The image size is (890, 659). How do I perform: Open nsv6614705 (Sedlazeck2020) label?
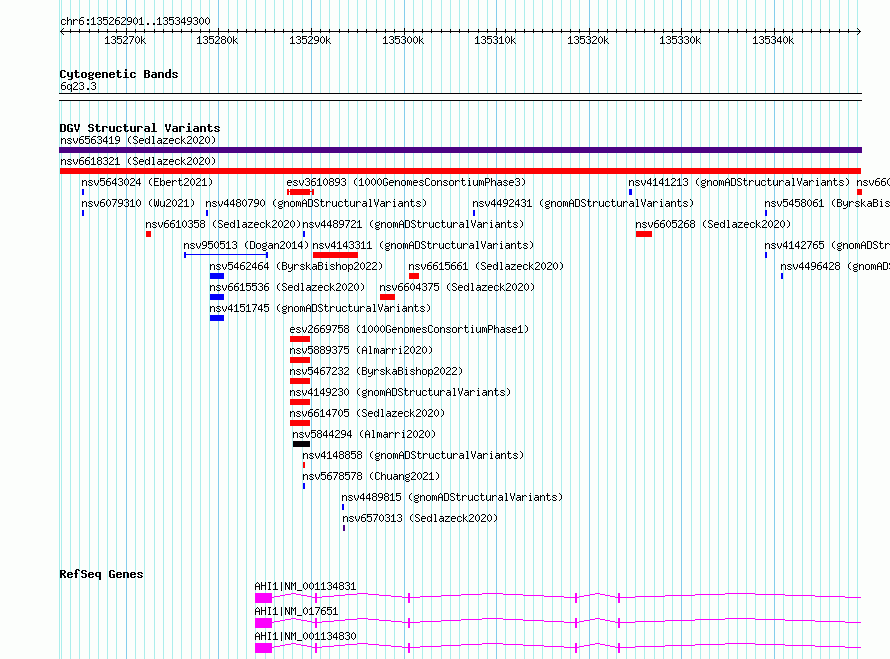click(367, 413)
